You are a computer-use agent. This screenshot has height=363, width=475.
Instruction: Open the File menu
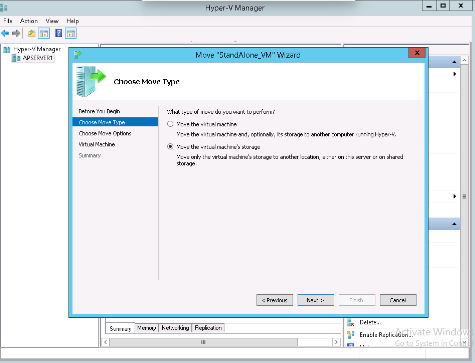pyautogui.click(x=8, y=21)
